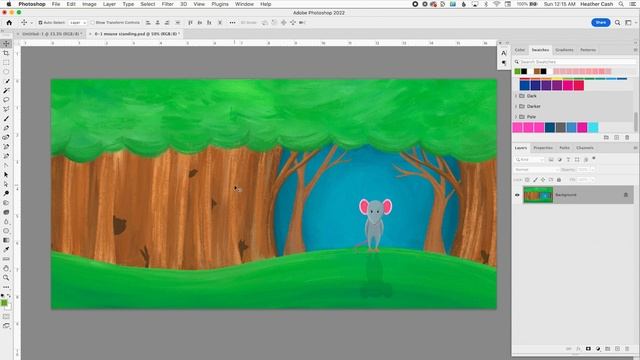Open the Image menu
This screenshot has width=640, height=360.
coord(89,4)
